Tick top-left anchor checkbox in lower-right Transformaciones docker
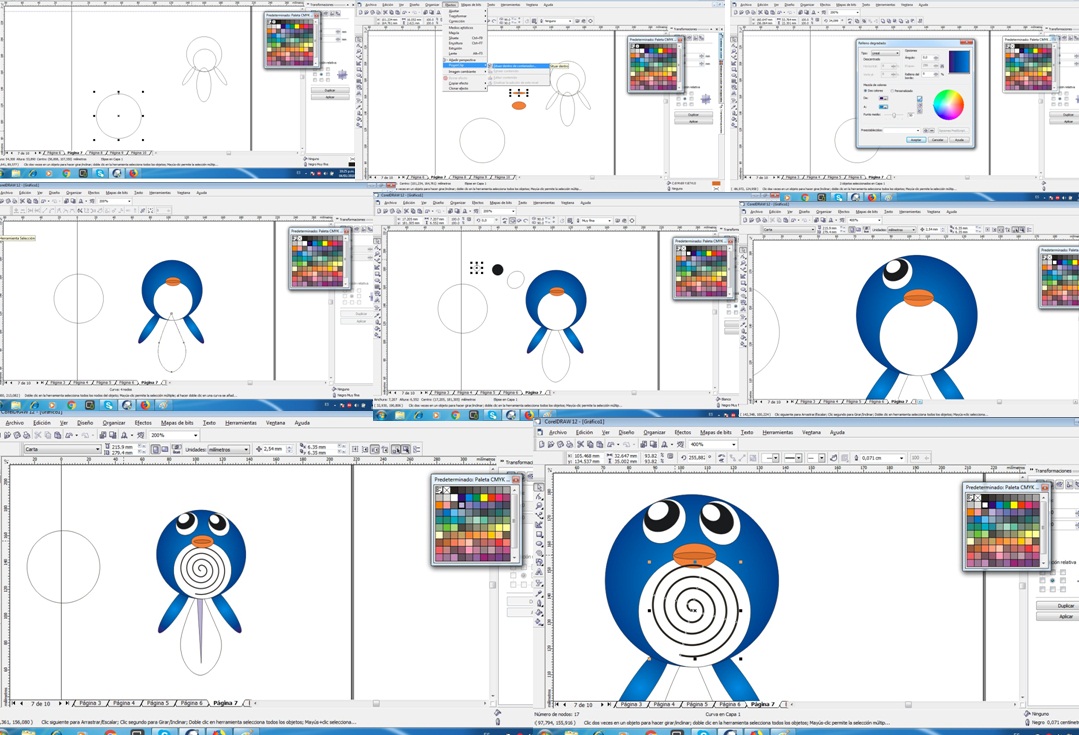The image size is (1079, 735). coord(1043,573)
